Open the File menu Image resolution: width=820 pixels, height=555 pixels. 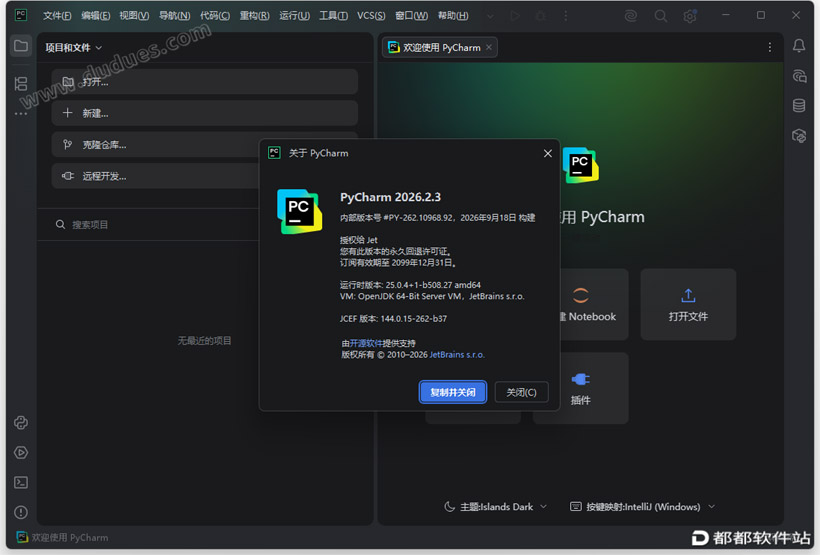click(x=57, y=16)
